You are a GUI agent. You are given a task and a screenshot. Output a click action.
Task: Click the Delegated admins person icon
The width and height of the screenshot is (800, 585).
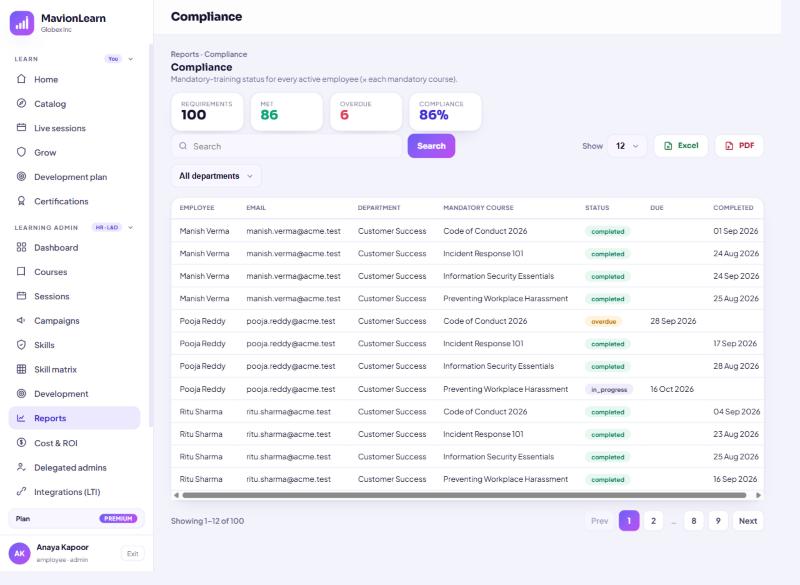(21, 467)
